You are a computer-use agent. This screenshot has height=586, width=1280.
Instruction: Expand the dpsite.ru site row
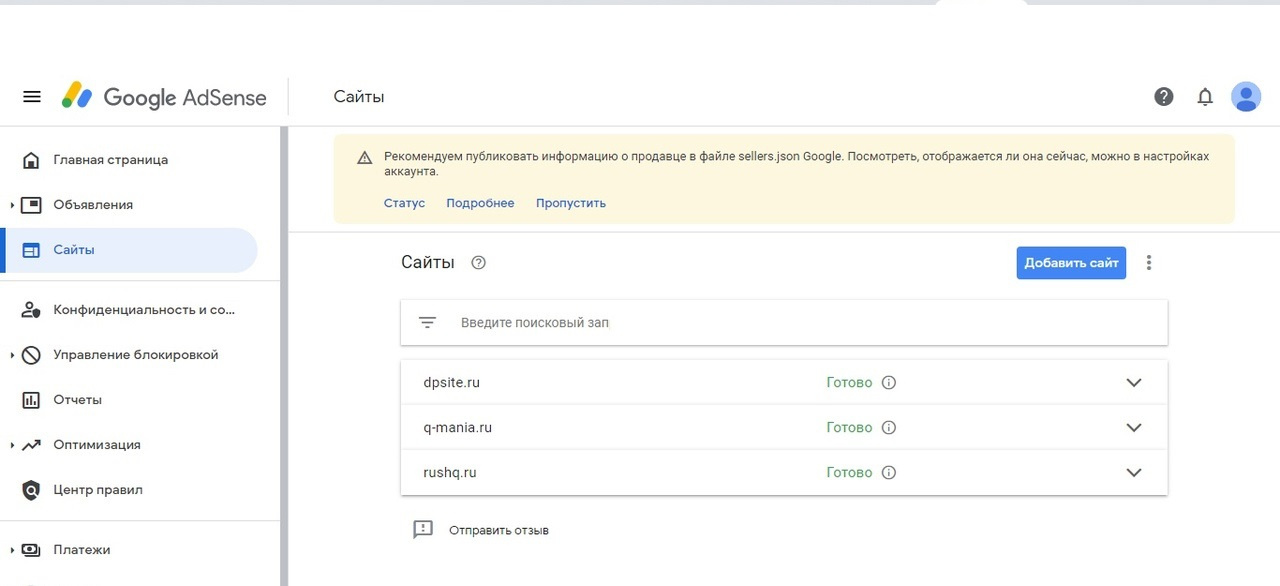coord(1134,383)
